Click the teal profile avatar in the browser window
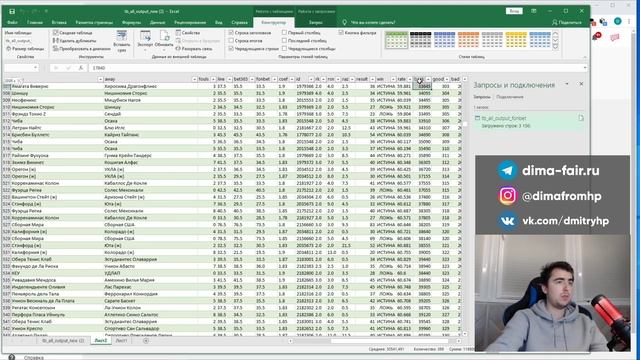640x360 pixels. pyautogui.click(x=618, y=21)
